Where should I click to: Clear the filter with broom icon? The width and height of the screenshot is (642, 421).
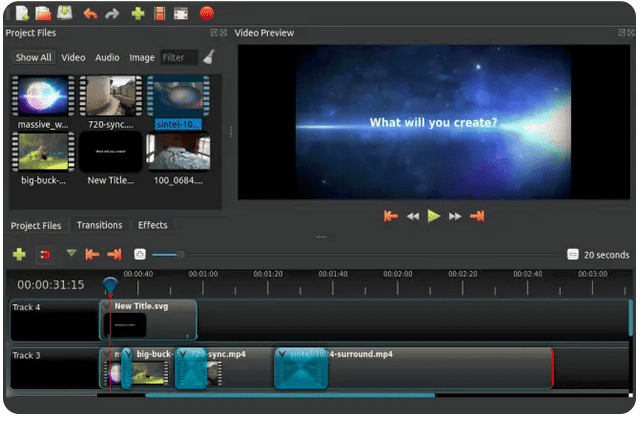tap(209, 57)
